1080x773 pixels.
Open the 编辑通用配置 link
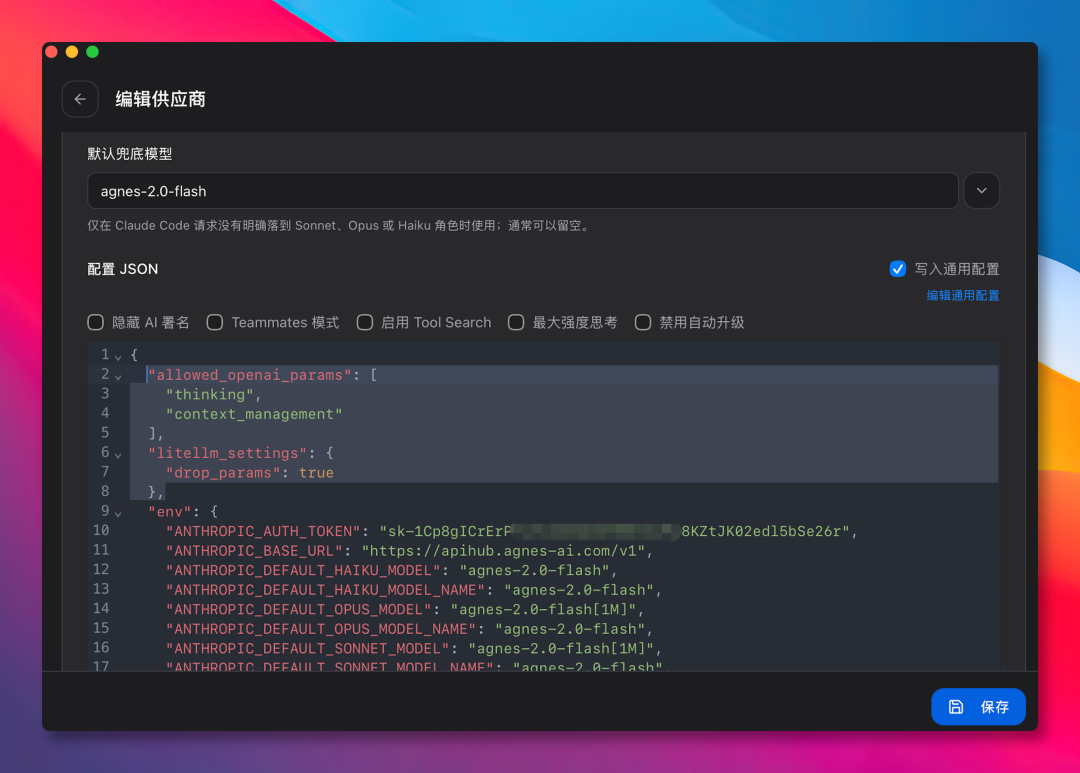point(962,296)
